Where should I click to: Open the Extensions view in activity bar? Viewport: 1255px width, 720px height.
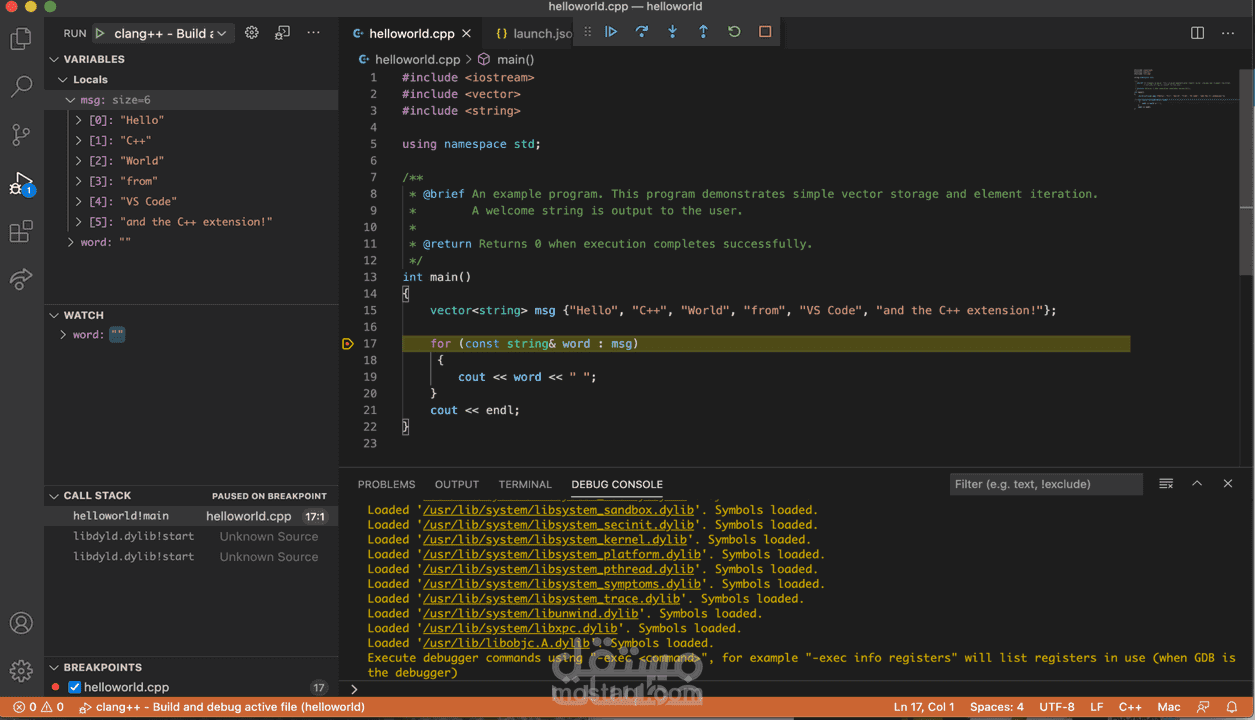point(21,233)
